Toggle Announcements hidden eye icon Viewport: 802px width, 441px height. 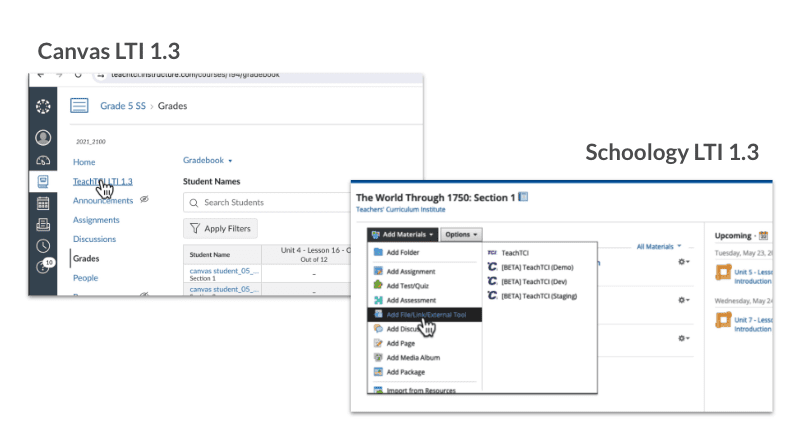(144, 200)
